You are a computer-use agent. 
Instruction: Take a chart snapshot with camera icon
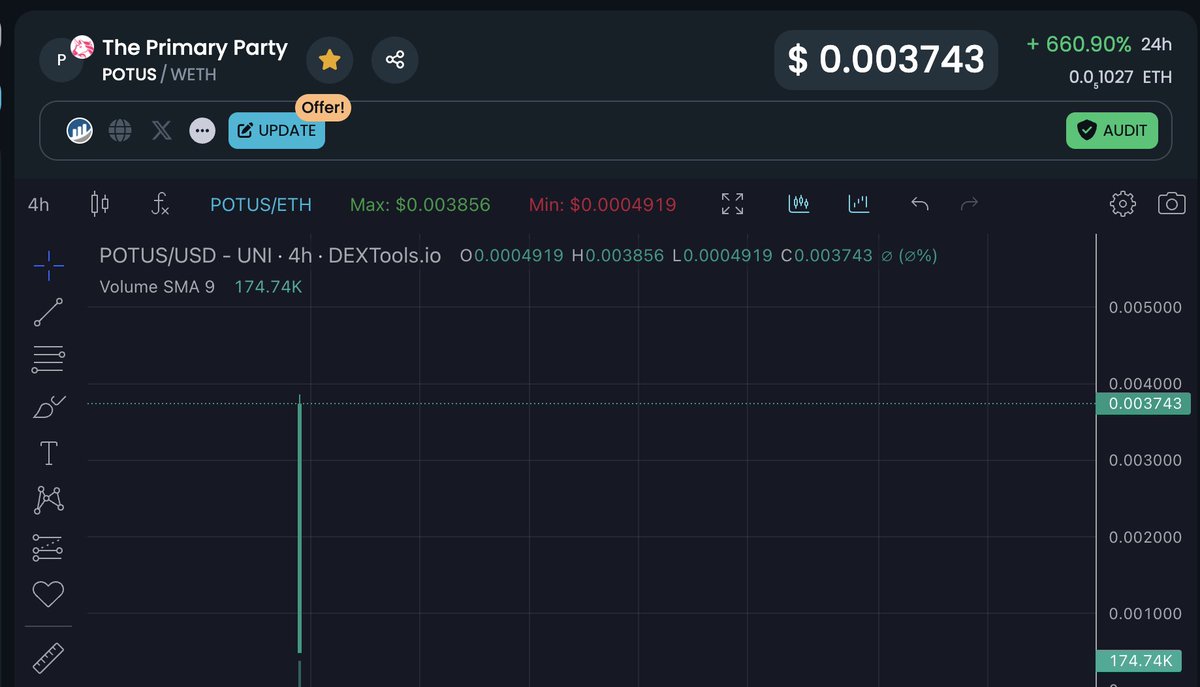[1171, 204]
